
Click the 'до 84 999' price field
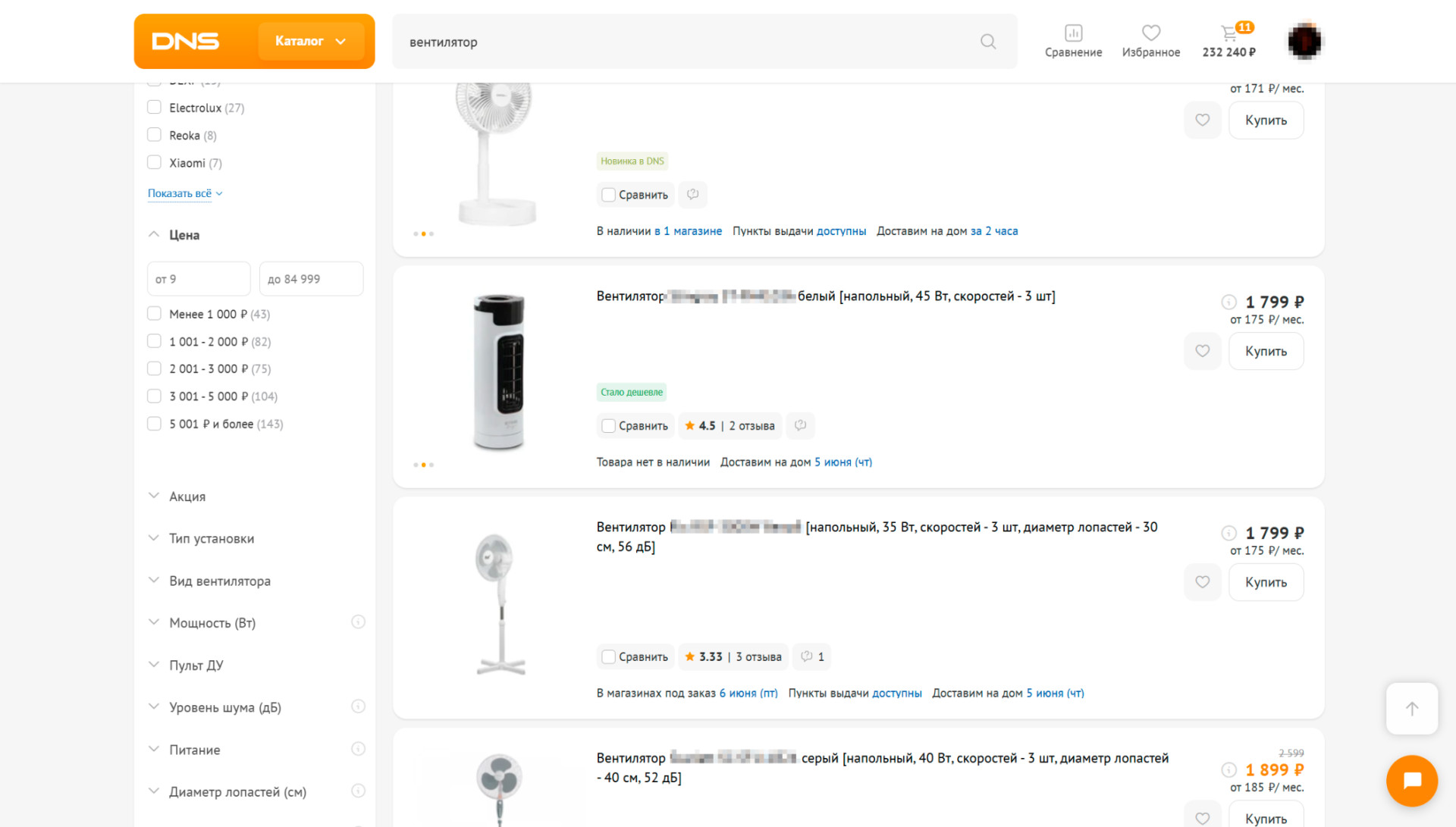tap(311, 279)
